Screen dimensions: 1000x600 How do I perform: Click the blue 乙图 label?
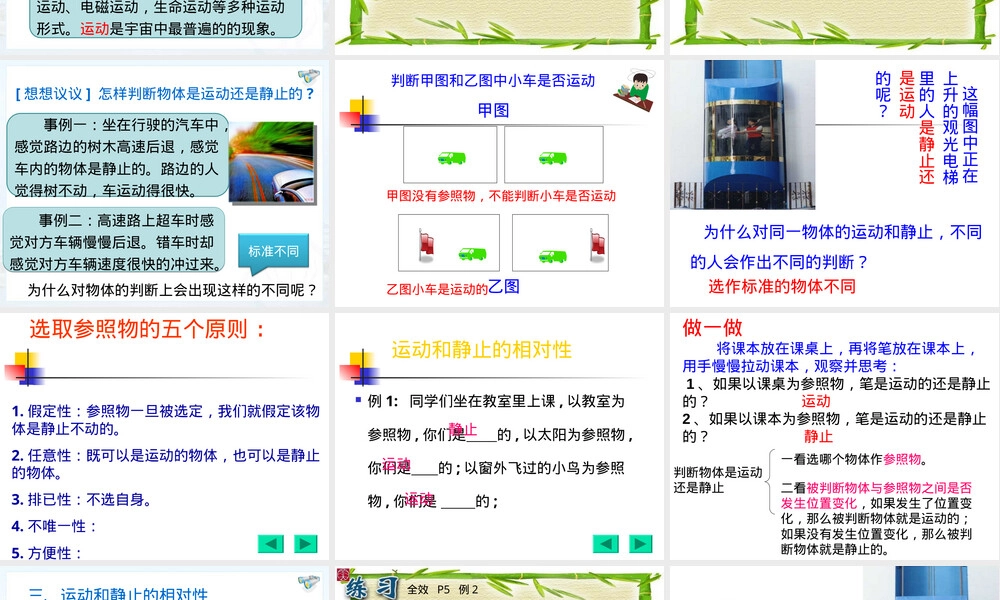(x=504, y=287)
